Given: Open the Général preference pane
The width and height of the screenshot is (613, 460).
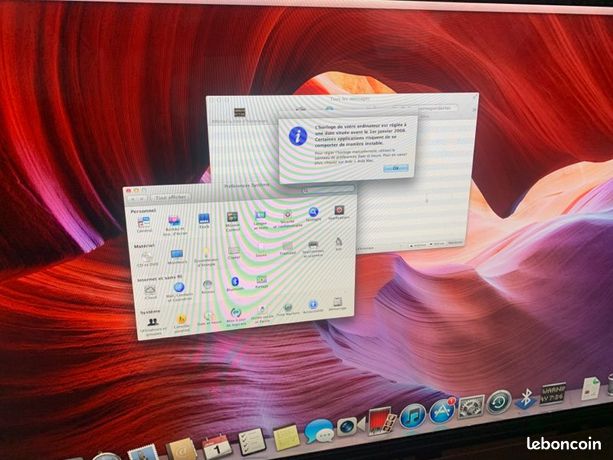Looking at the screenshot, I should (144, 225).
